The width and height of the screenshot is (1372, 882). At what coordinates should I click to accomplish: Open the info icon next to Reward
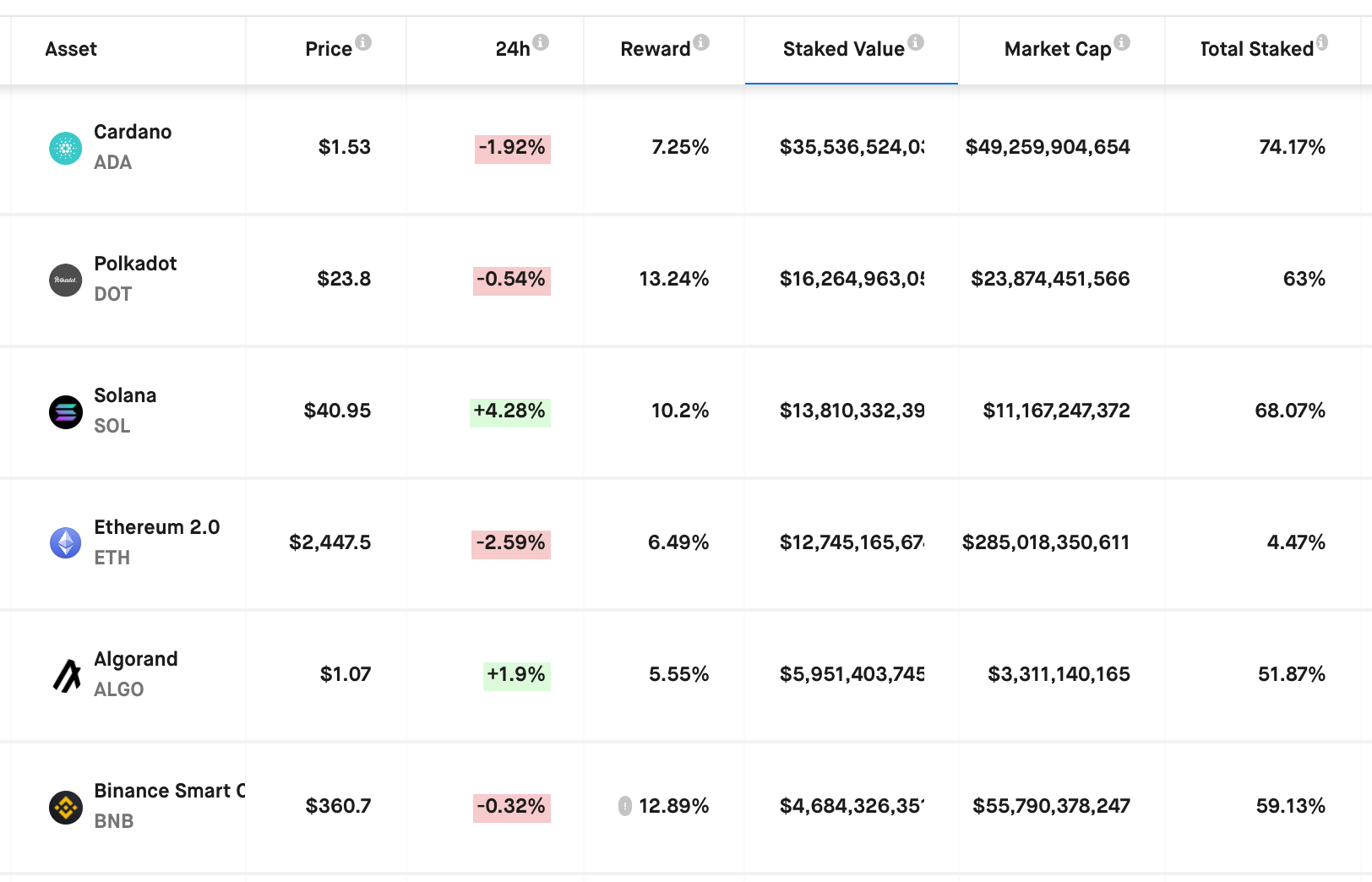(701, 41)
